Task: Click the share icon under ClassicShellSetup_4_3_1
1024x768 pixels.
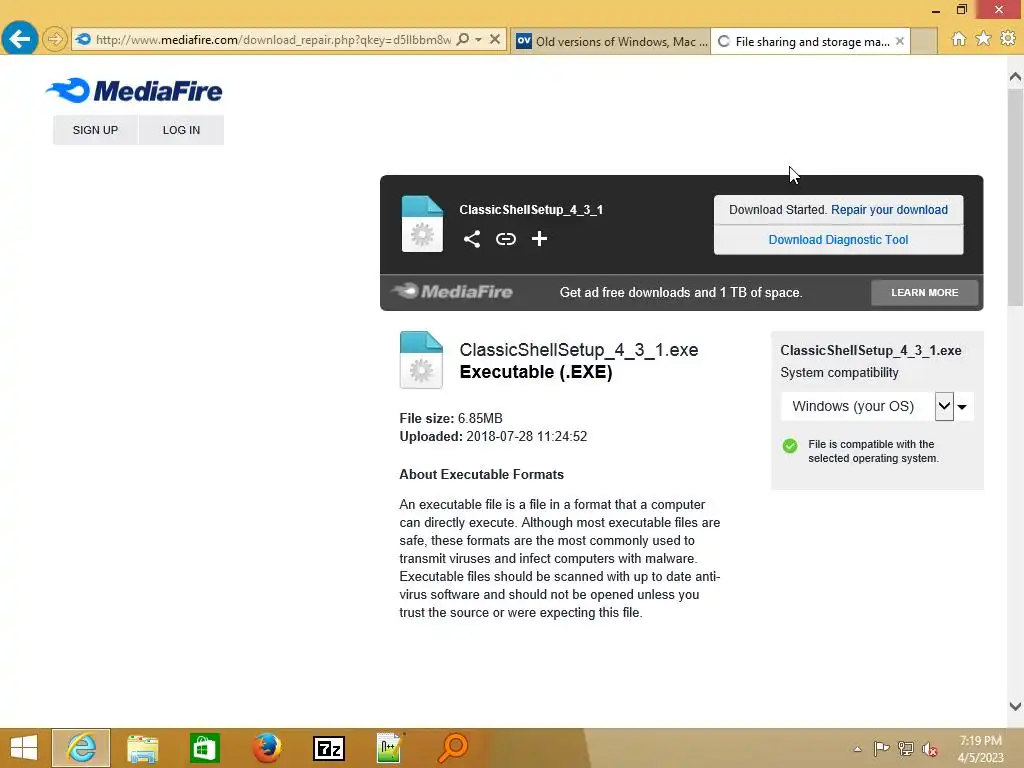Action: coord(472,239)
